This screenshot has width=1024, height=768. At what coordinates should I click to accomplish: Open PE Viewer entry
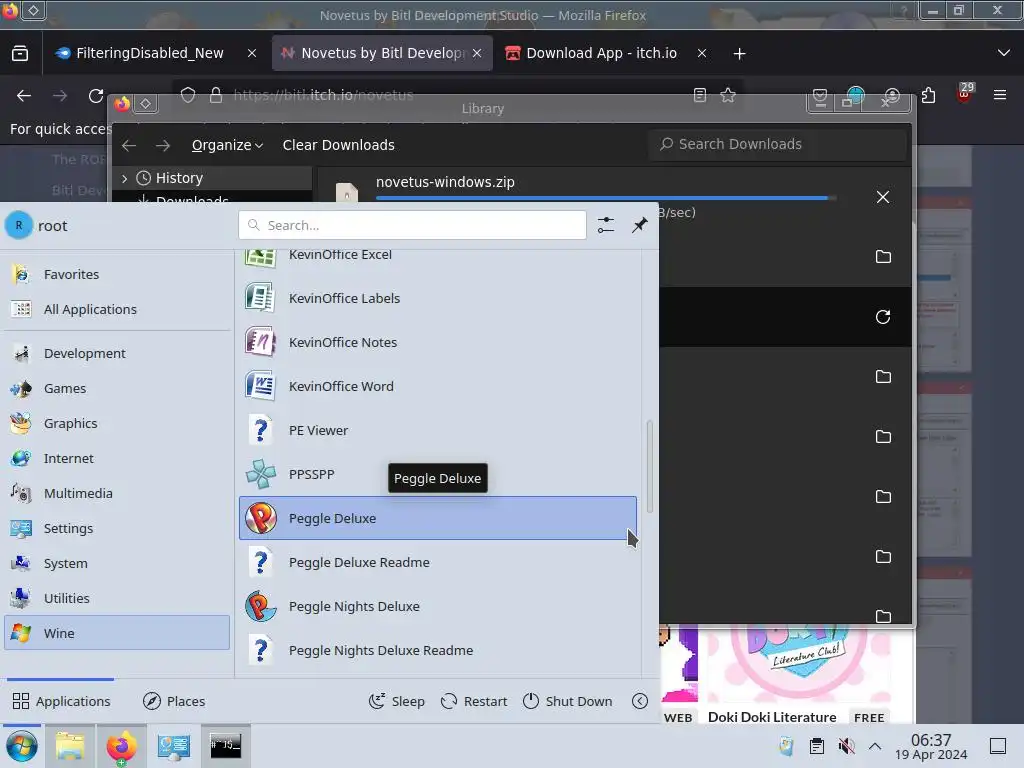[438, 430]
